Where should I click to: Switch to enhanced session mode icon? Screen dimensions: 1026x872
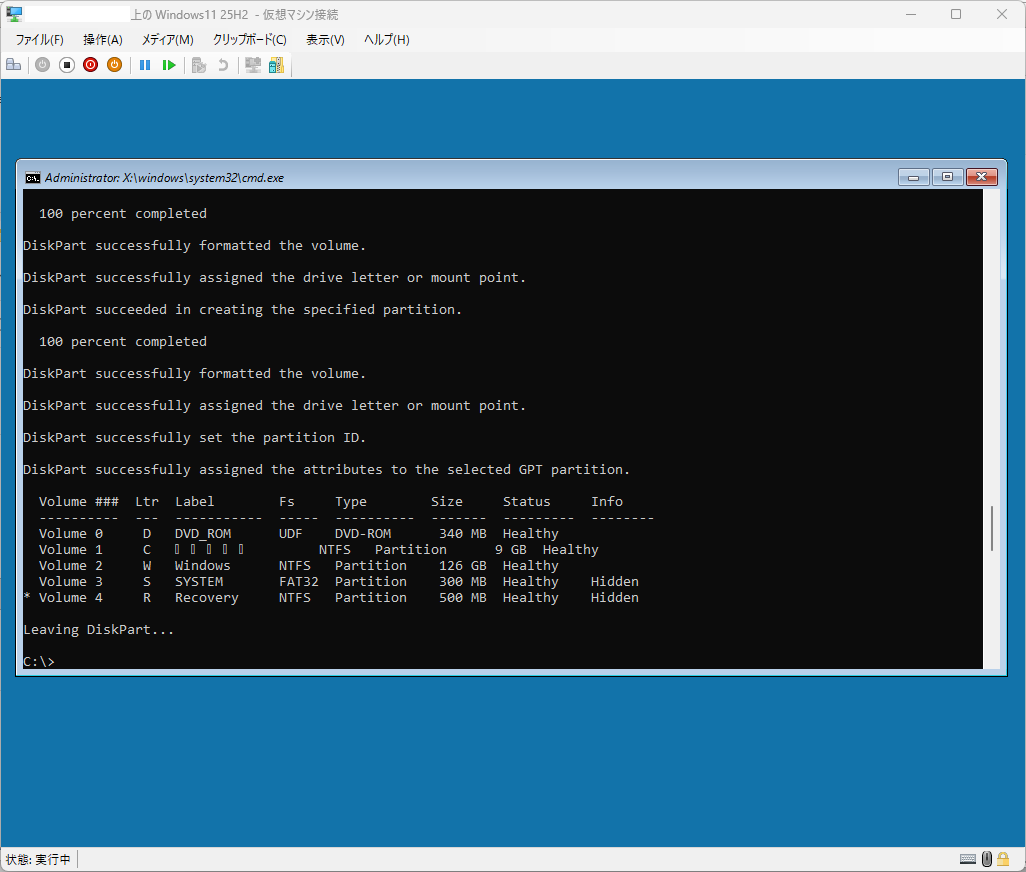coord(253,65)
